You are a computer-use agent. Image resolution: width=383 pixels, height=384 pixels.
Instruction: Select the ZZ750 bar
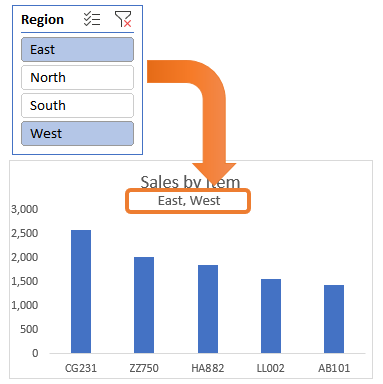coord(144,305)
